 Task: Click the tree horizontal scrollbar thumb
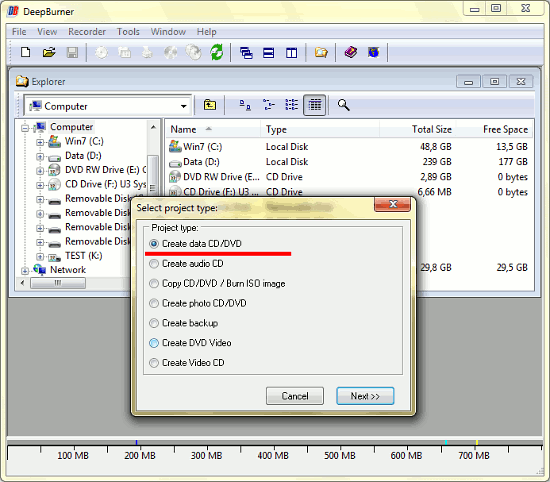coord(58,283)
